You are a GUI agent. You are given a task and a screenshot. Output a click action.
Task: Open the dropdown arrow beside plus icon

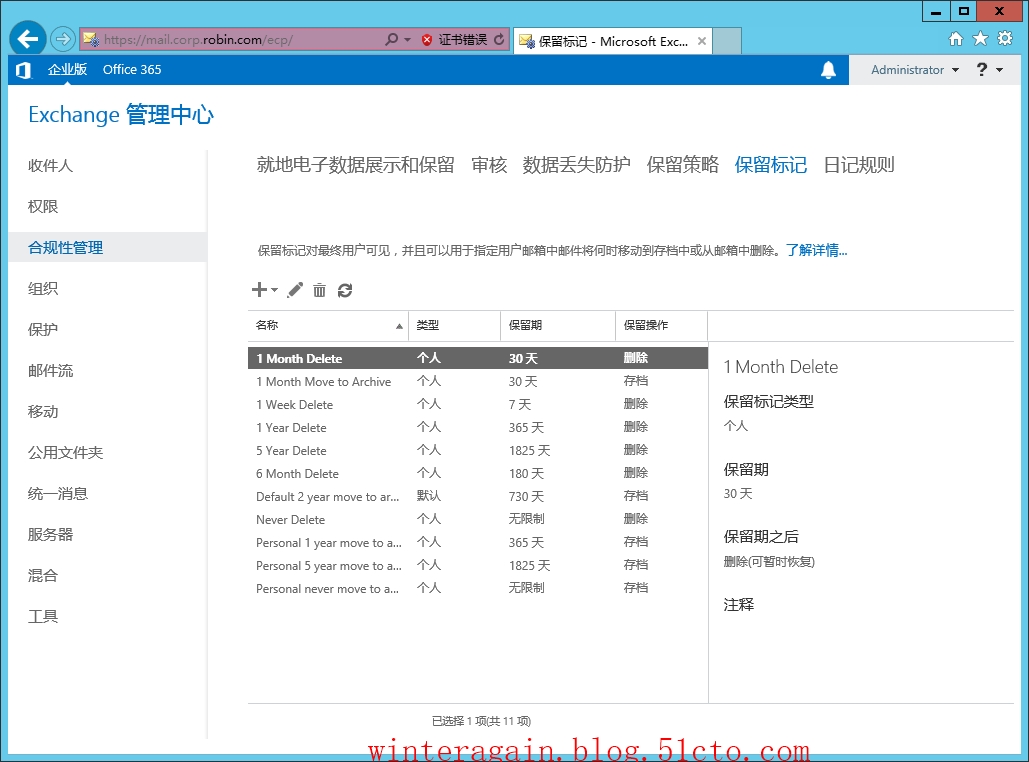(x=275, y=289)
